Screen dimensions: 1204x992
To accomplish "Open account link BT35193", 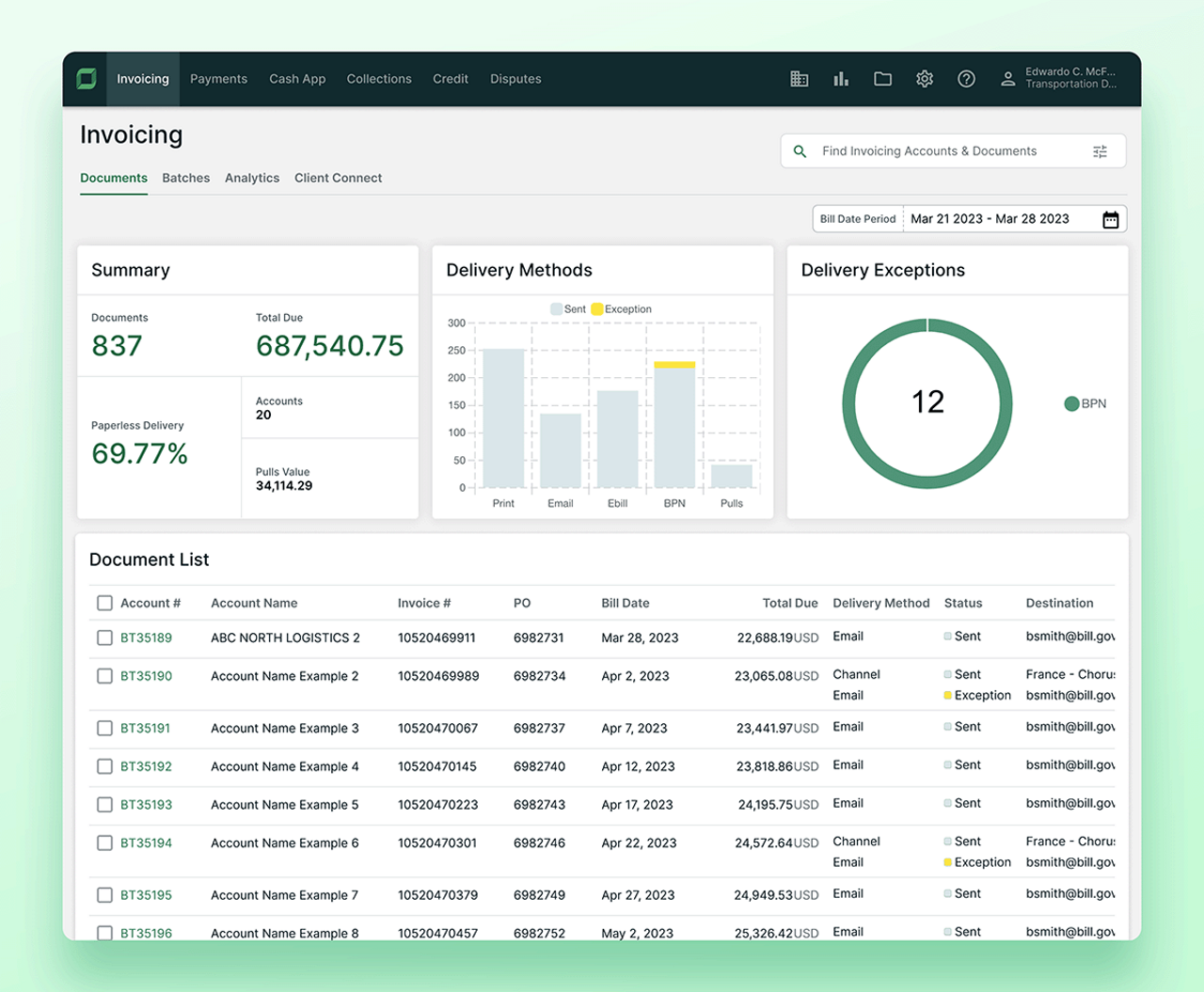I will (x=146, y=805).
